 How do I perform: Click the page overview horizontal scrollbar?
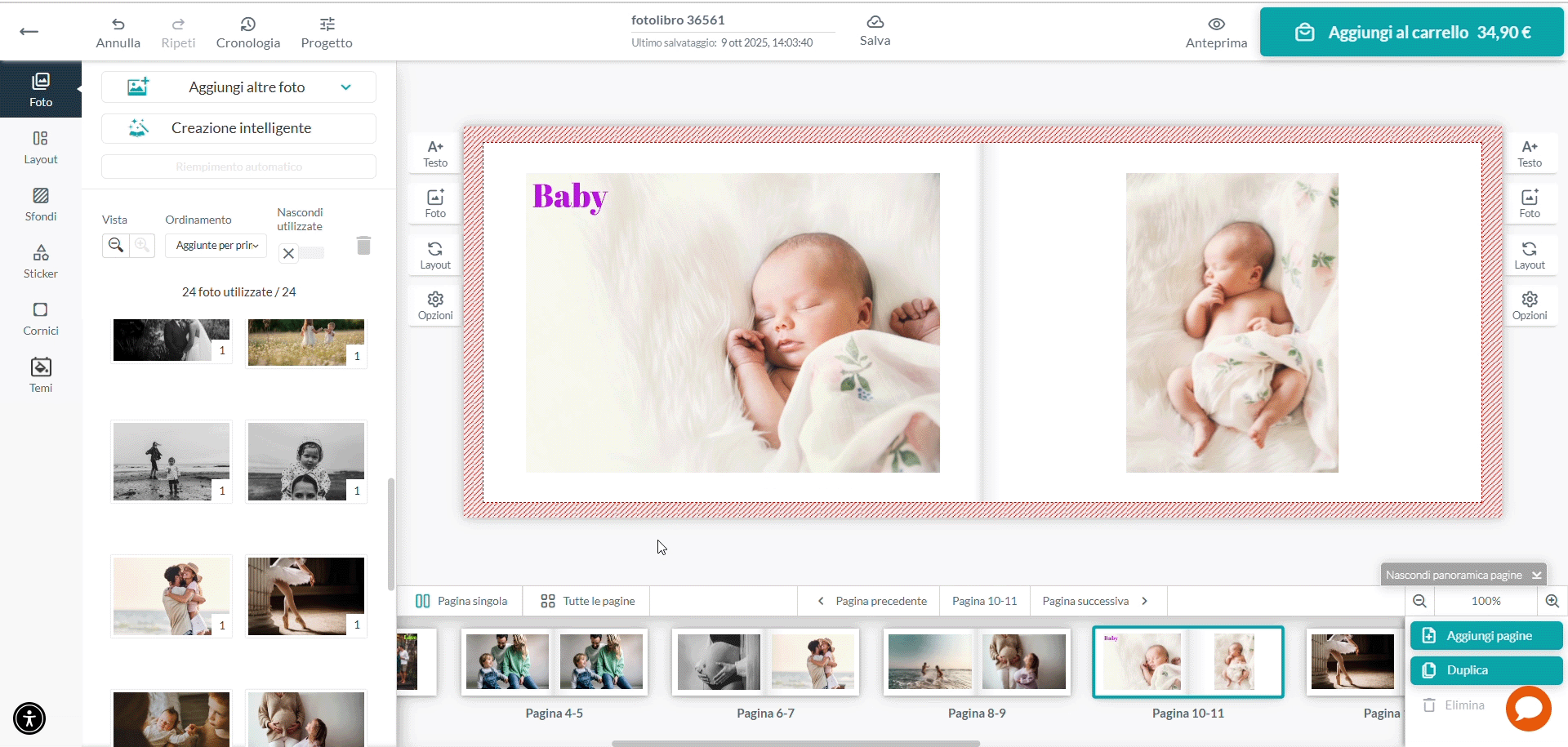point(795,743)
